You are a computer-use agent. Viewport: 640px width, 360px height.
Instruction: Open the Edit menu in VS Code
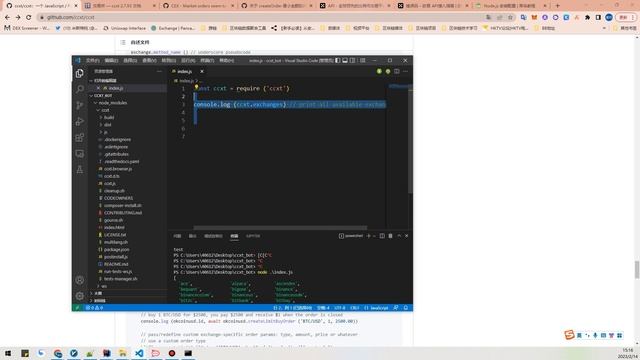pyautogui.click(x=111, y=60)
